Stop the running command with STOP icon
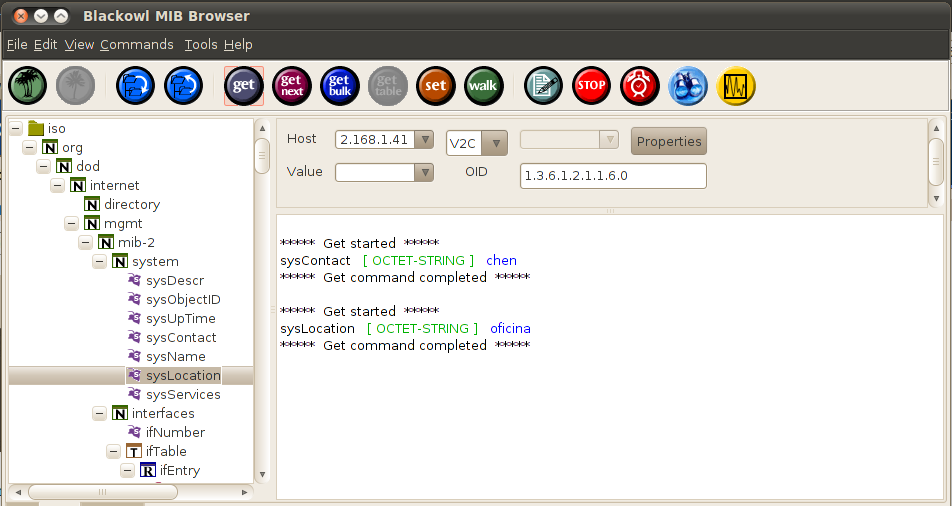 click(x=591, y=86)
